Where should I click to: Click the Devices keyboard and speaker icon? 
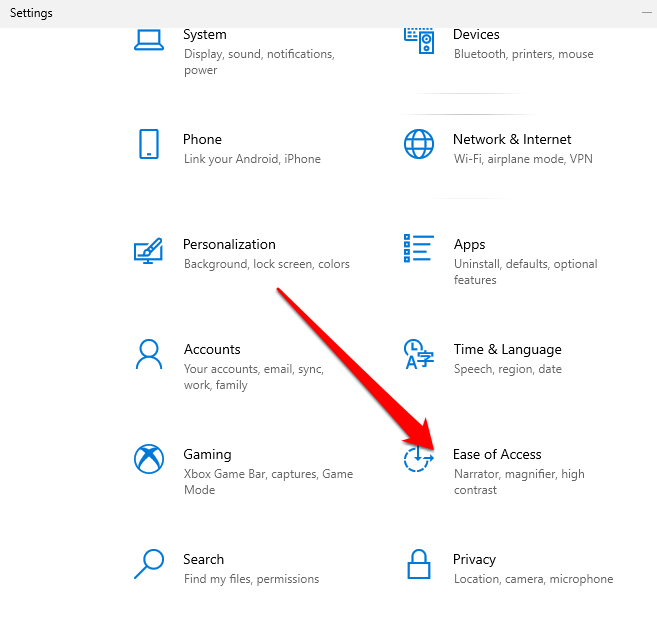tap(419, 41)
